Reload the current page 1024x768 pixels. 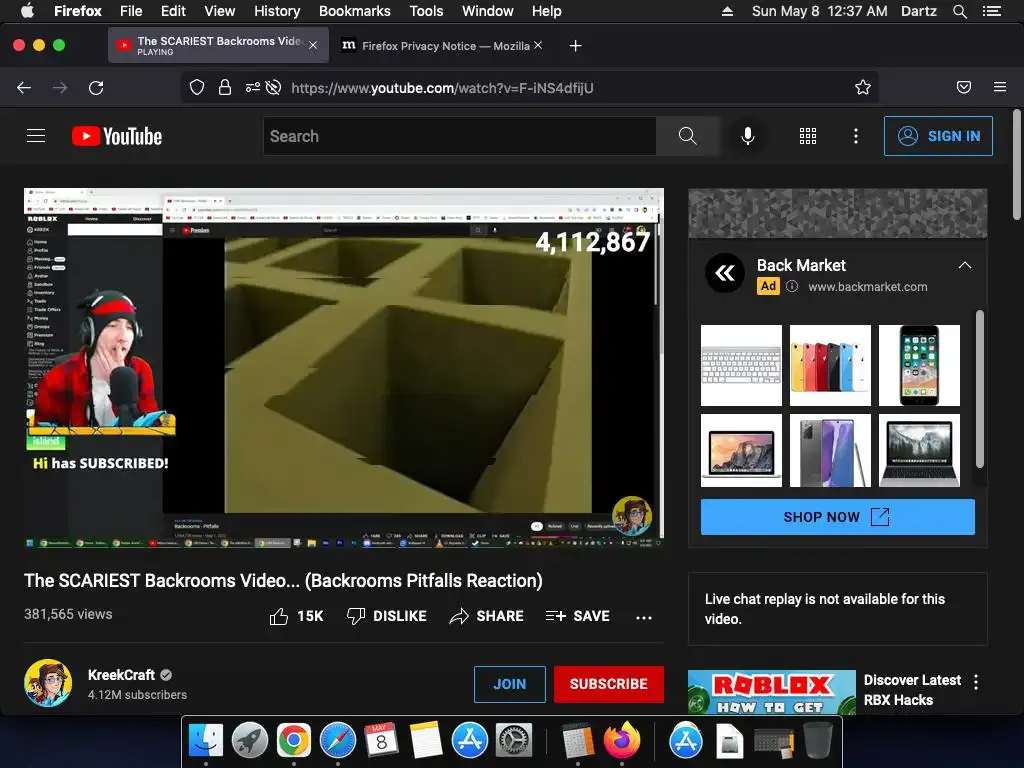coord(96,88)
